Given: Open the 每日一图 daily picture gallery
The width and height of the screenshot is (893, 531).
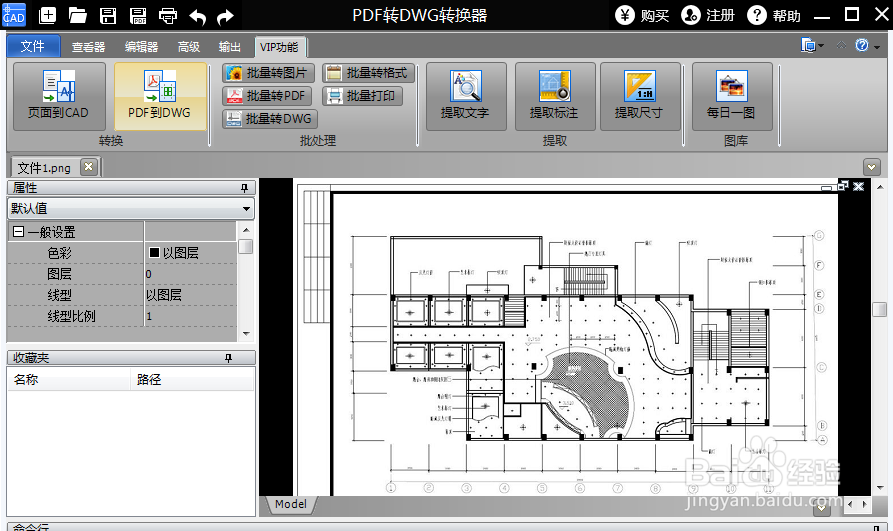Looking at the screenshot, I should (732, 96).
